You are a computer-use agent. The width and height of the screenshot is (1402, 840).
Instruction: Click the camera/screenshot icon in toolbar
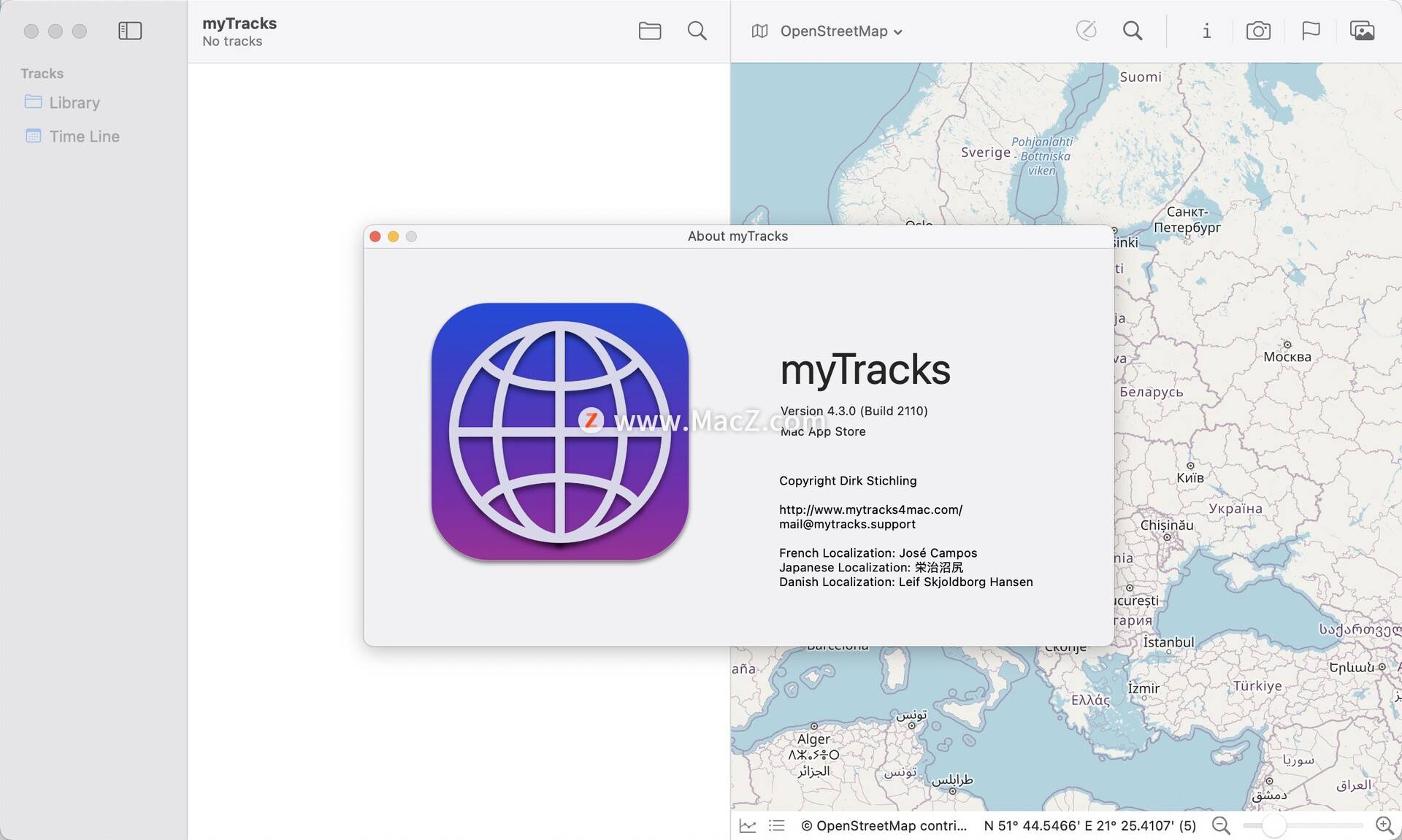[x=1258, y=31]
